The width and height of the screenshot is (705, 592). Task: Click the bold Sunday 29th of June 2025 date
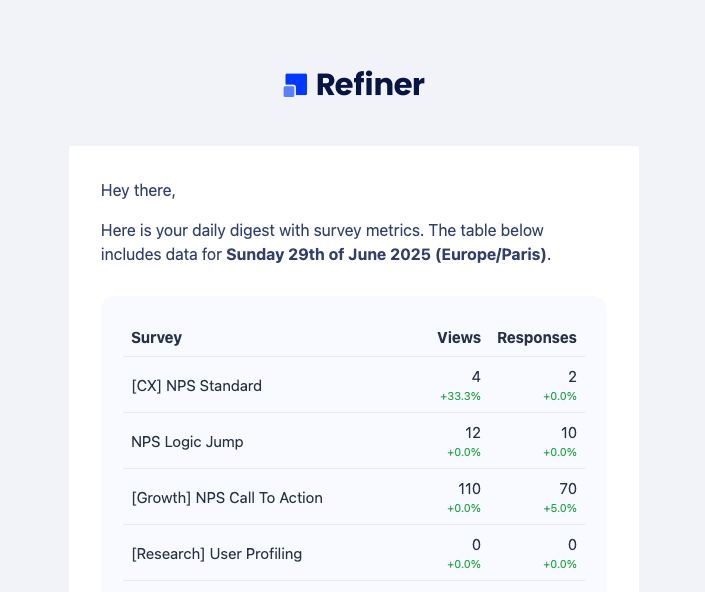tap(328, 254)
